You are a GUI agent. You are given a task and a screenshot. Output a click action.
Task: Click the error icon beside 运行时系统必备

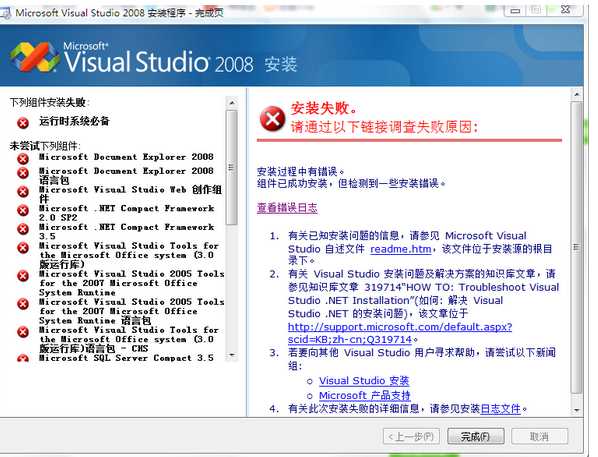[23, 123]
